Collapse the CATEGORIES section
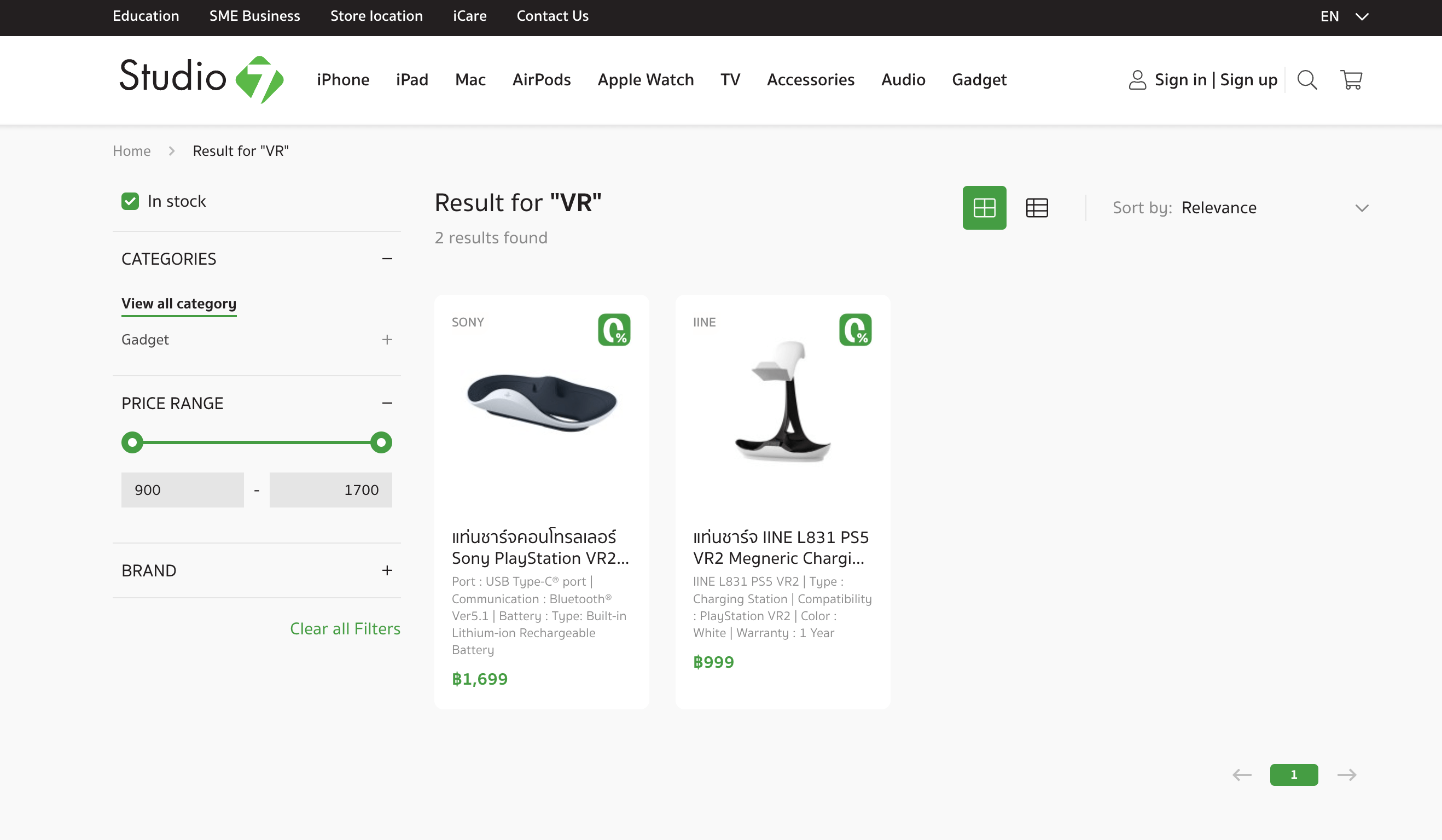Screen dimensions: 1442x840 [x=387, y=259]
